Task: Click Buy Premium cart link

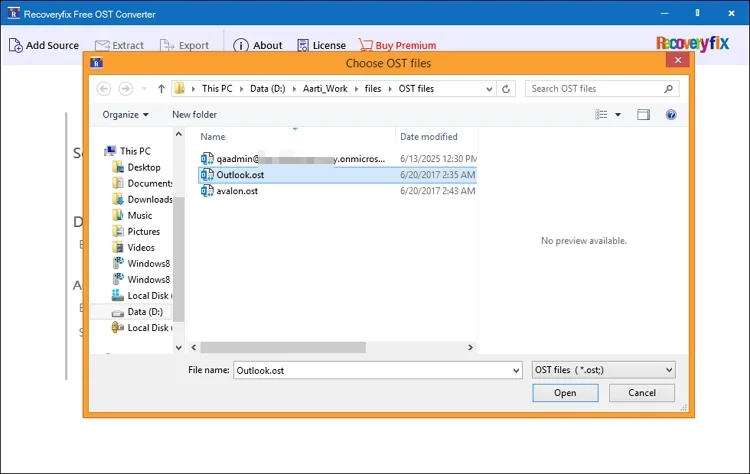Action: (x=397, y=45)
